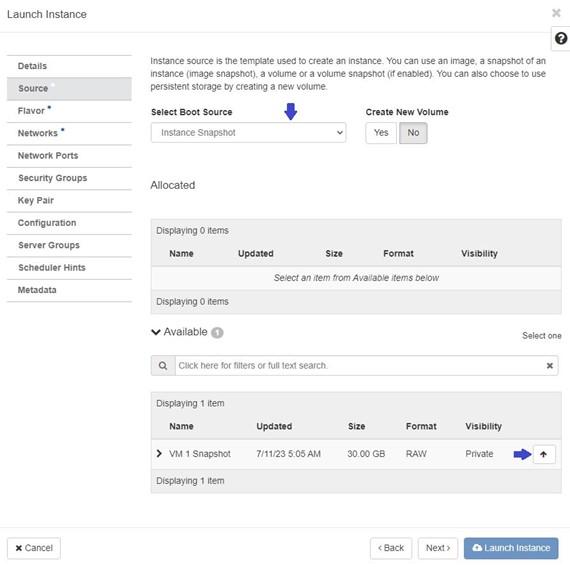Allocate VM 1 Snapshot with up arrow
The width and height of the screenshot is (570, 567).
[544, 454]
